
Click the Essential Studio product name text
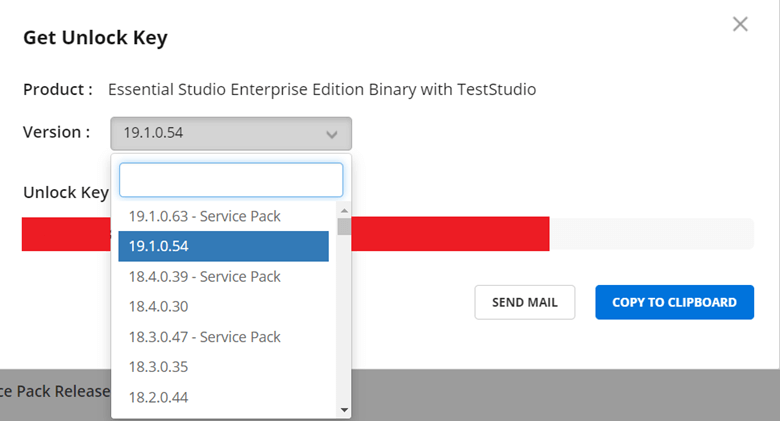click(x=322, y=90)
